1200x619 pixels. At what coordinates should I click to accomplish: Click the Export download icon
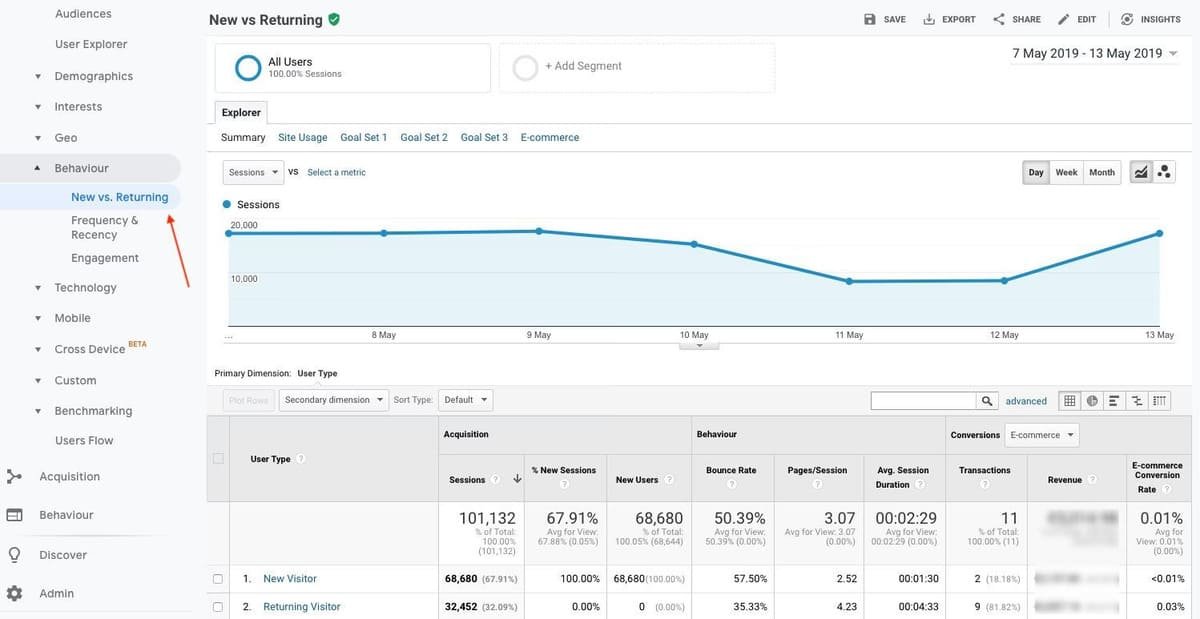click(928, 19)
